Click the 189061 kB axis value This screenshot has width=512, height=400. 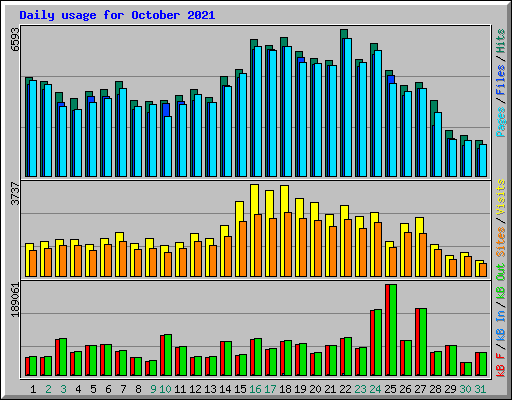(15, 300)
